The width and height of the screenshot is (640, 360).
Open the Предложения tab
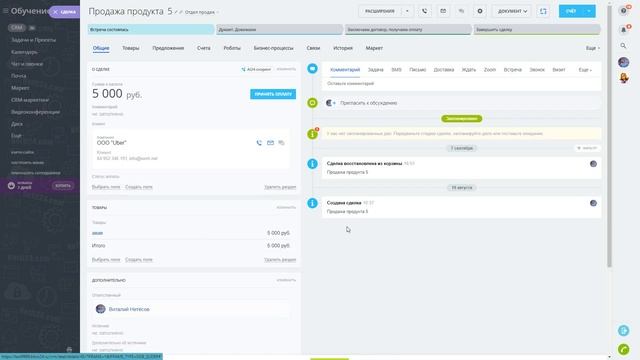click(x=168, y=48)
